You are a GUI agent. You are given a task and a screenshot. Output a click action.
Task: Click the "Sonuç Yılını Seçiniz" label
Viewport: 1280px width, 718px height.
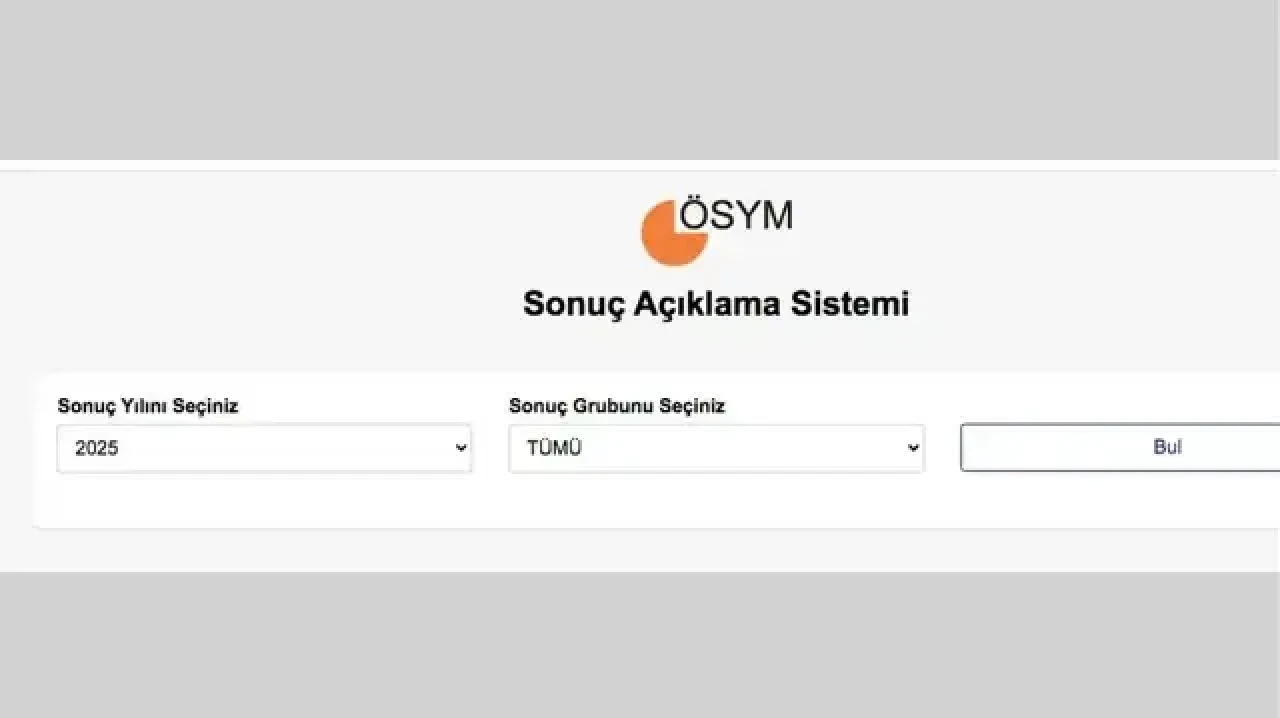(x=148, y=406)
